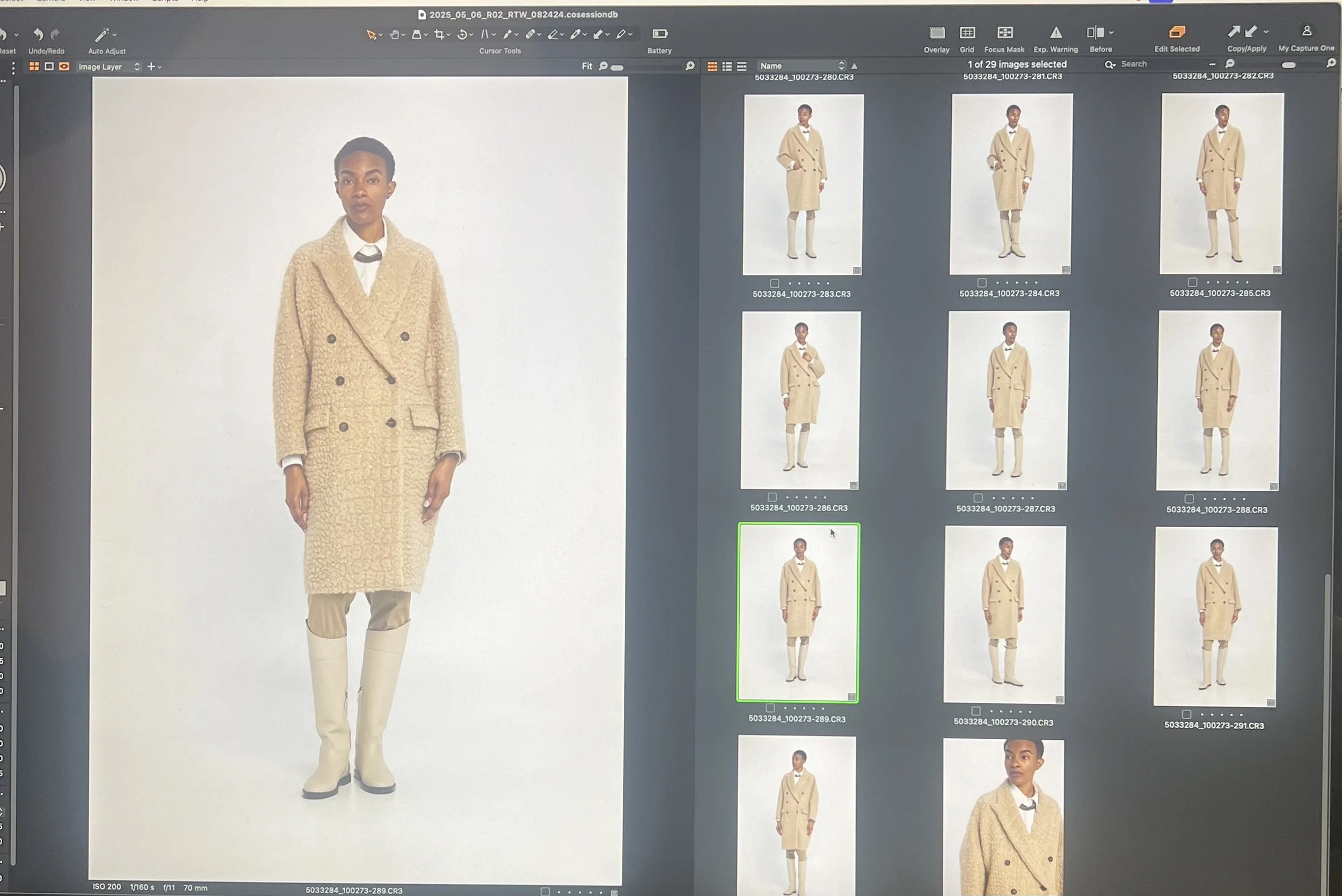Select thumbnail 5033284_100273-288.CR3
Screen dimensions: 1342x896
1218,400
